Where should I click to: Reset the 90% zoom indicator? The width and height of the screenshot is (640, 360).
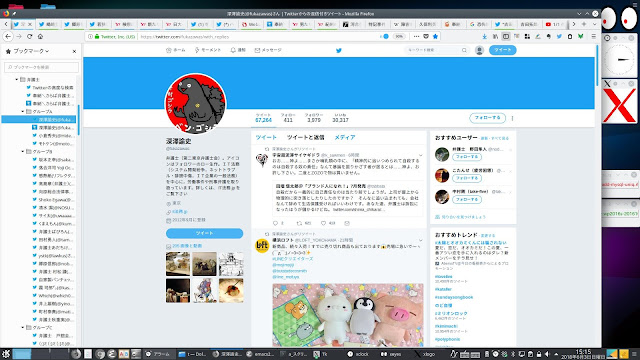click(x=399, y=36)
